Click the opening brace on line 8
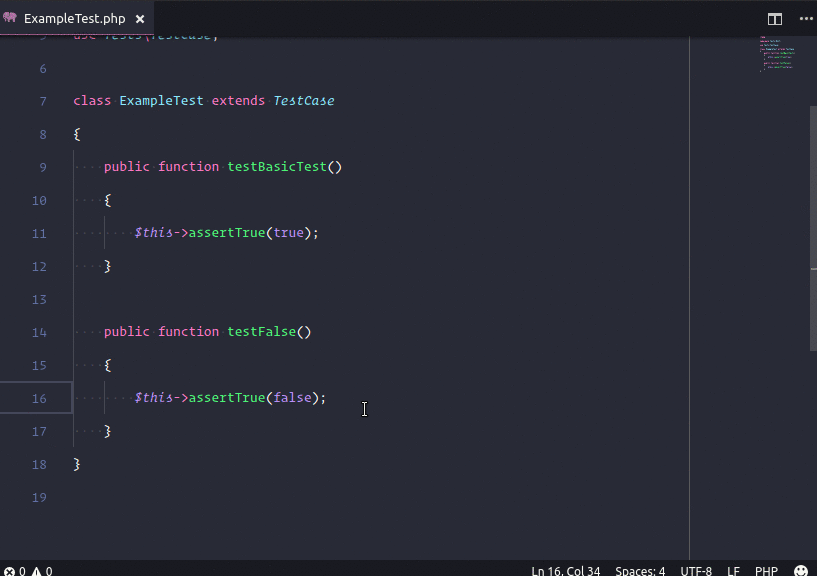 pos(77,134)
